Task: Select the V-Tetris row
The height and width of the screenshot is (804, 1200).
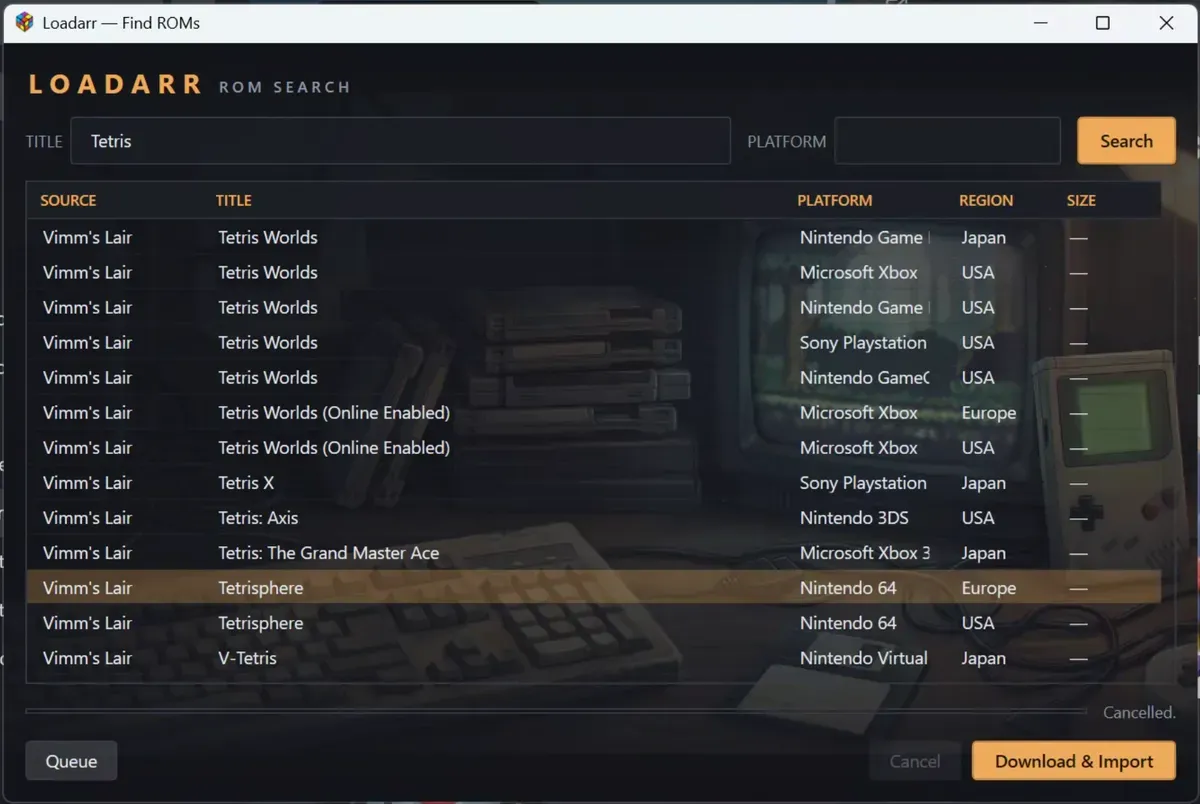Action: tap(594, 657)
